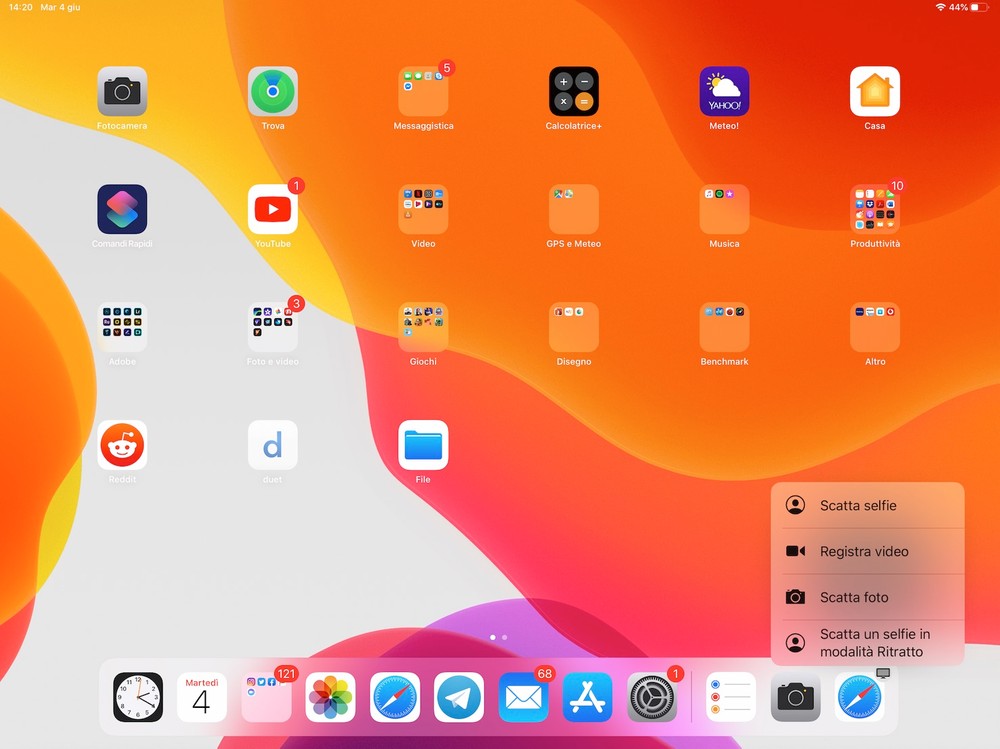This screenshot has width=1000, height=749.
Task: Open the Photos app in dock
Action: coord(330,697)
